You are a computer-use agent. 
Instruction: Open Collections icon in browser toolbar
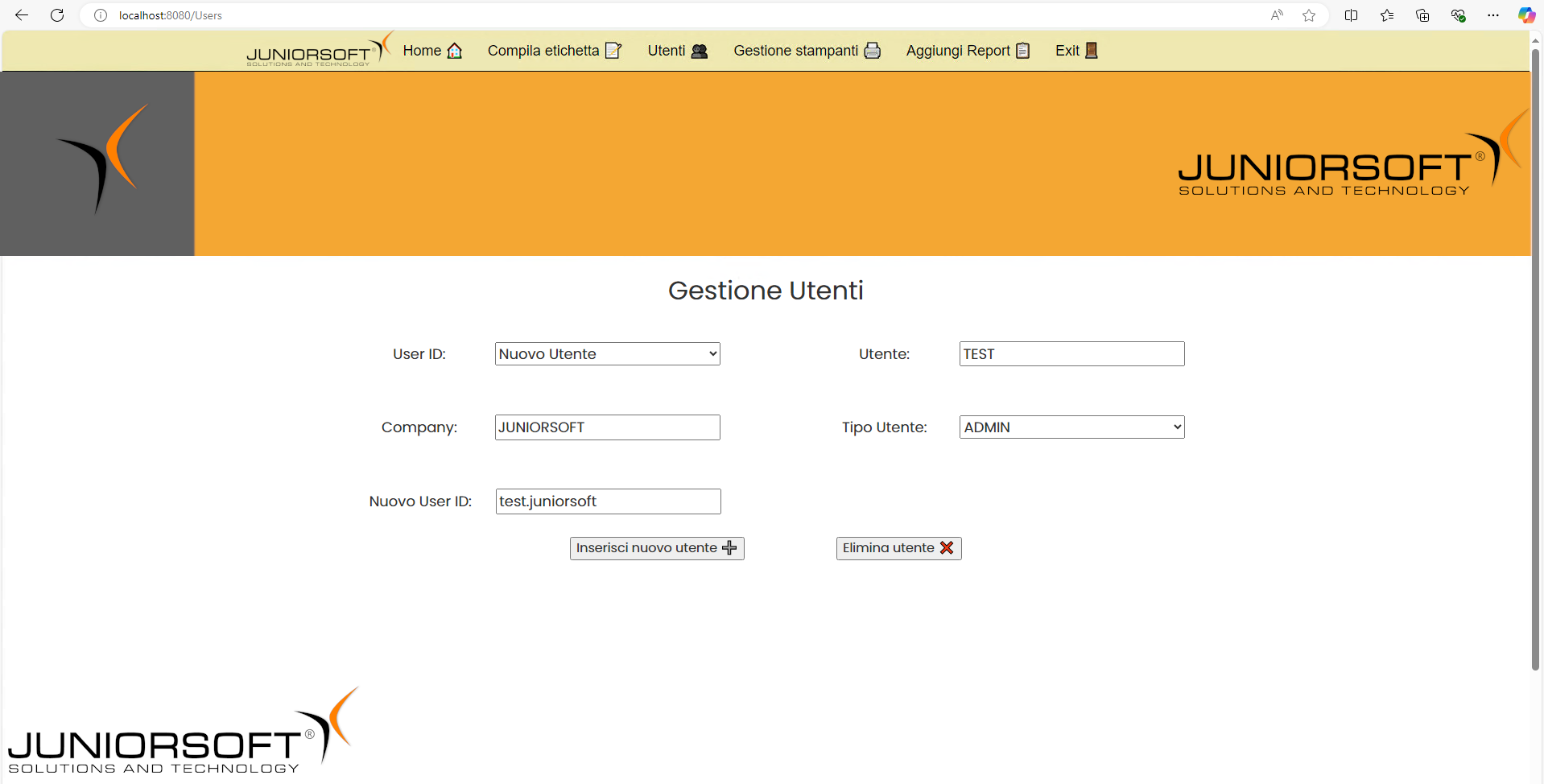click(x=1422, y=15)
